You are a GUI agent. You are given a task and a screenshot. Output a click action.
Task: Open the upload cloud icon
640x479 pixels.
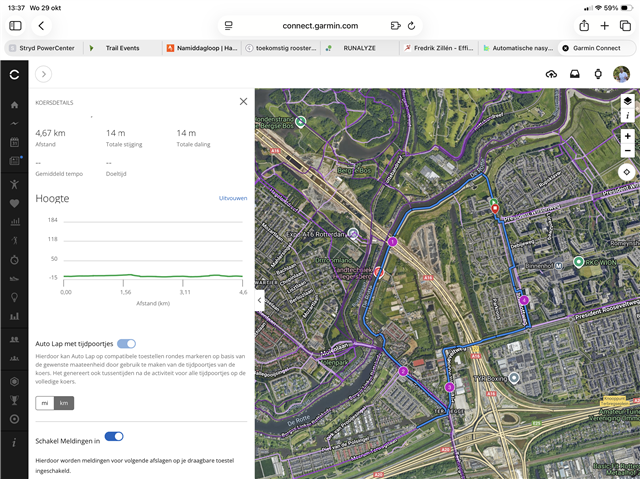coord(551,74)
